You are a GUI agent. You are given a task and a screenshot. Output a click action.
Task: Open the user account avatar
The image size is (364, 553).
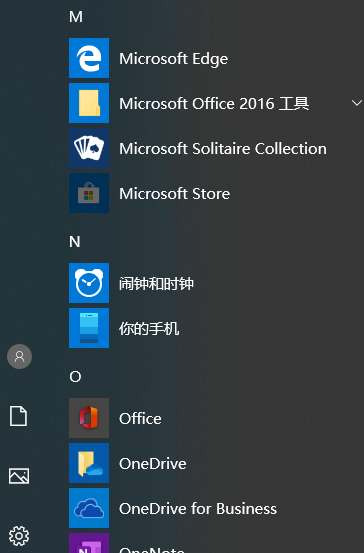[x=19, y=357]
